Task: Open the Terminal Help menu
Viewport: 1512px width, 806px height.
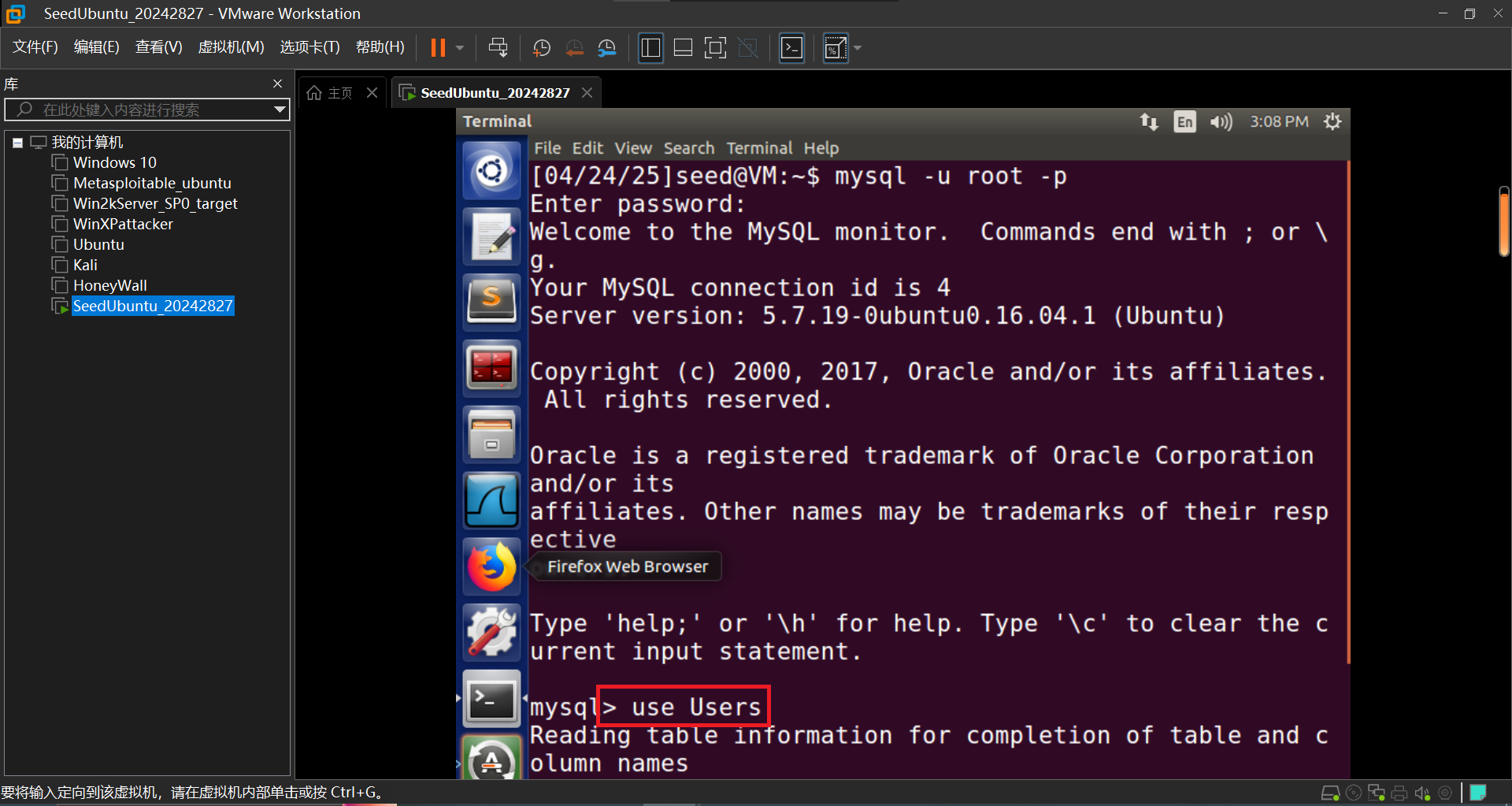Action: [x=821, y=148]
